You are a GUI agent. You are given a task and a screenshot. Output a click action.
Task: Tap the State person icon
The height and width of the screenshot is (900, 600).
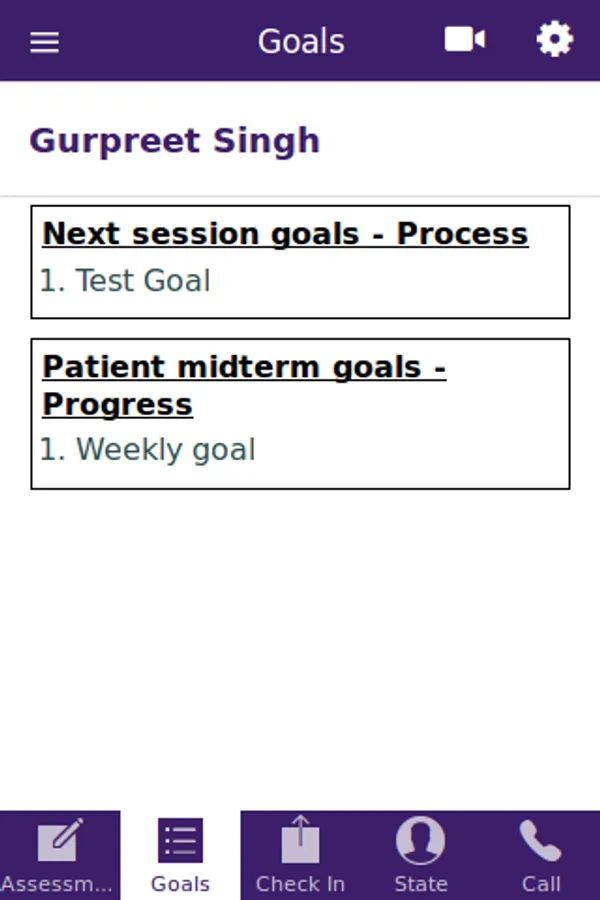[420, 840]
